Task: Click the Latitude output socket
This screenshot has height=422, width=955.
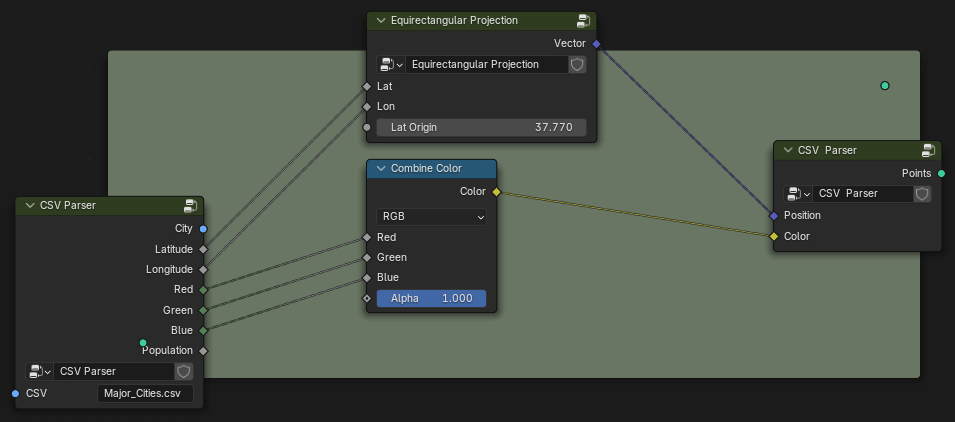Action: coord(203,249)
